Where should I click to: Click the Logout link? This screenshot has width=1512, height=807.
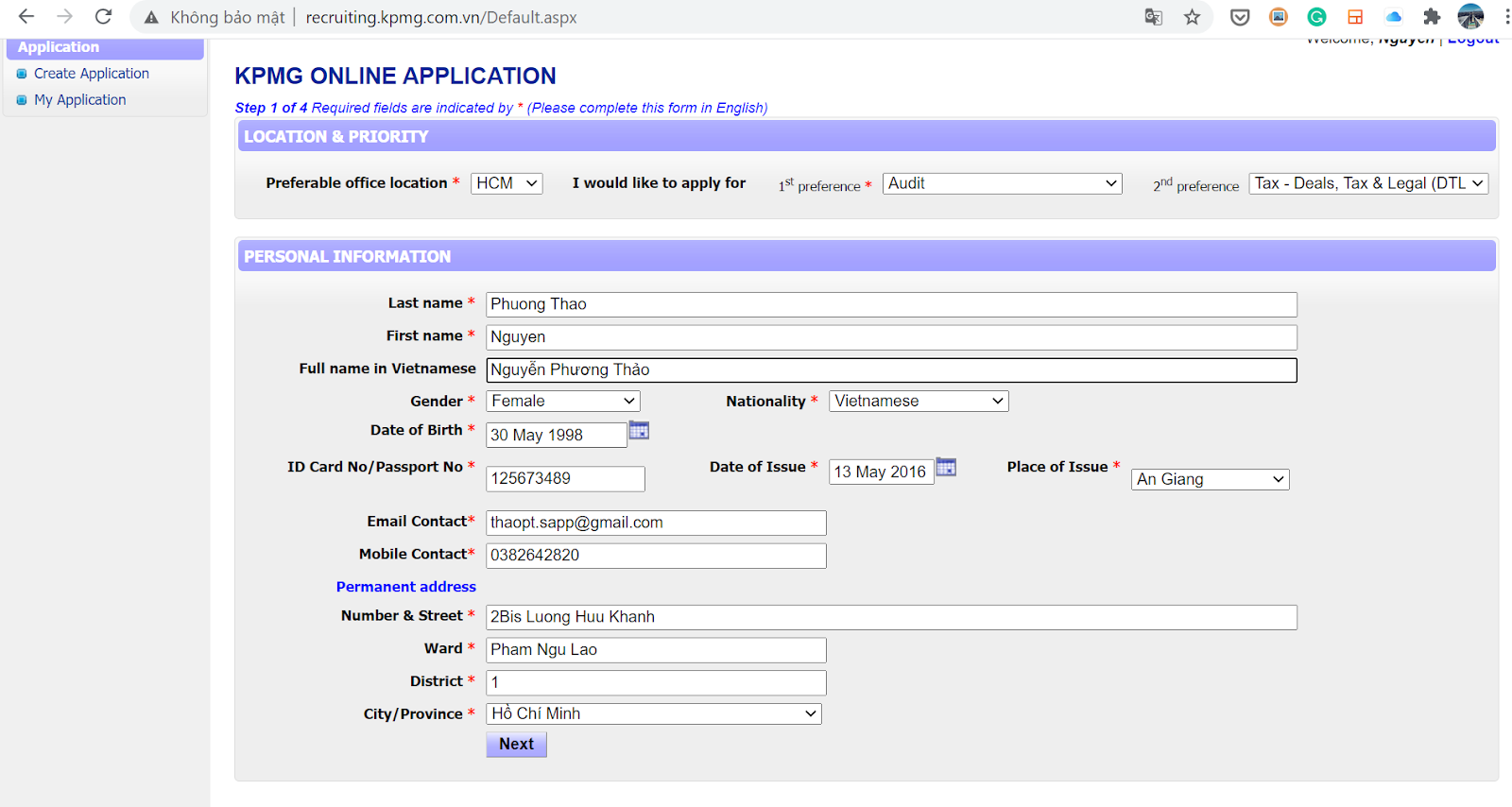pyautogui.click(x=1473, y=41)
